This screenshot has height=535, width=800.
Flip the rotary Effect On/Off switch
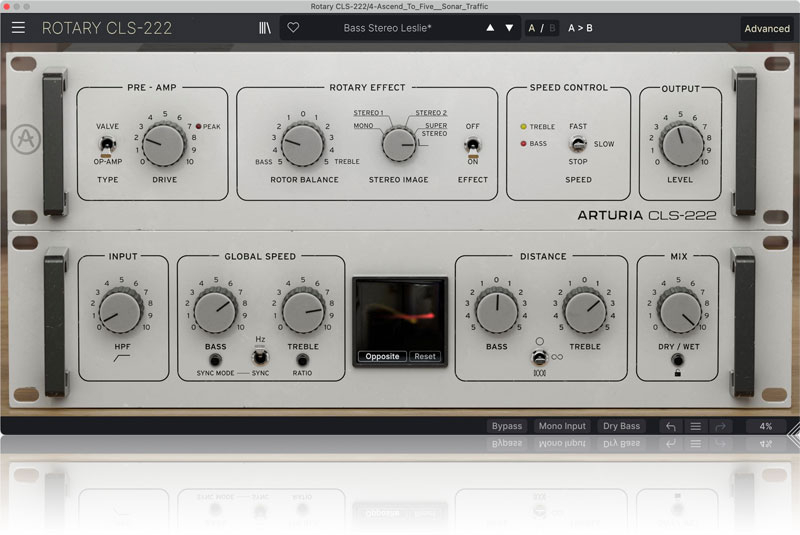click(x=472, y=145)
